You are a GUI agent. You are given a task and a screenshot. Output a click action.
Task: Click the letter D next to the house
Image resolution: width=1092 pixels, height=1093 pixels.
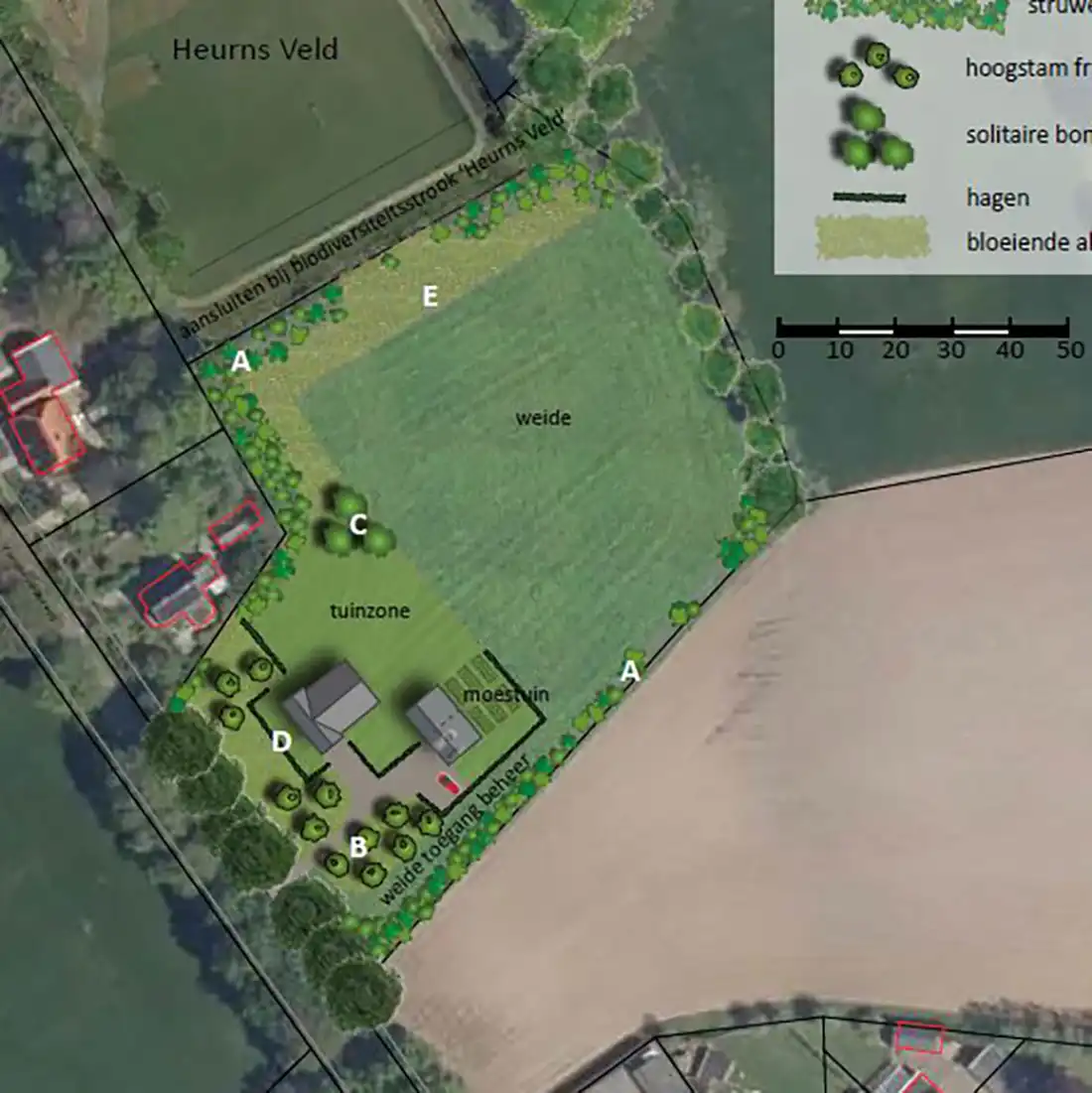coord(281,742)
